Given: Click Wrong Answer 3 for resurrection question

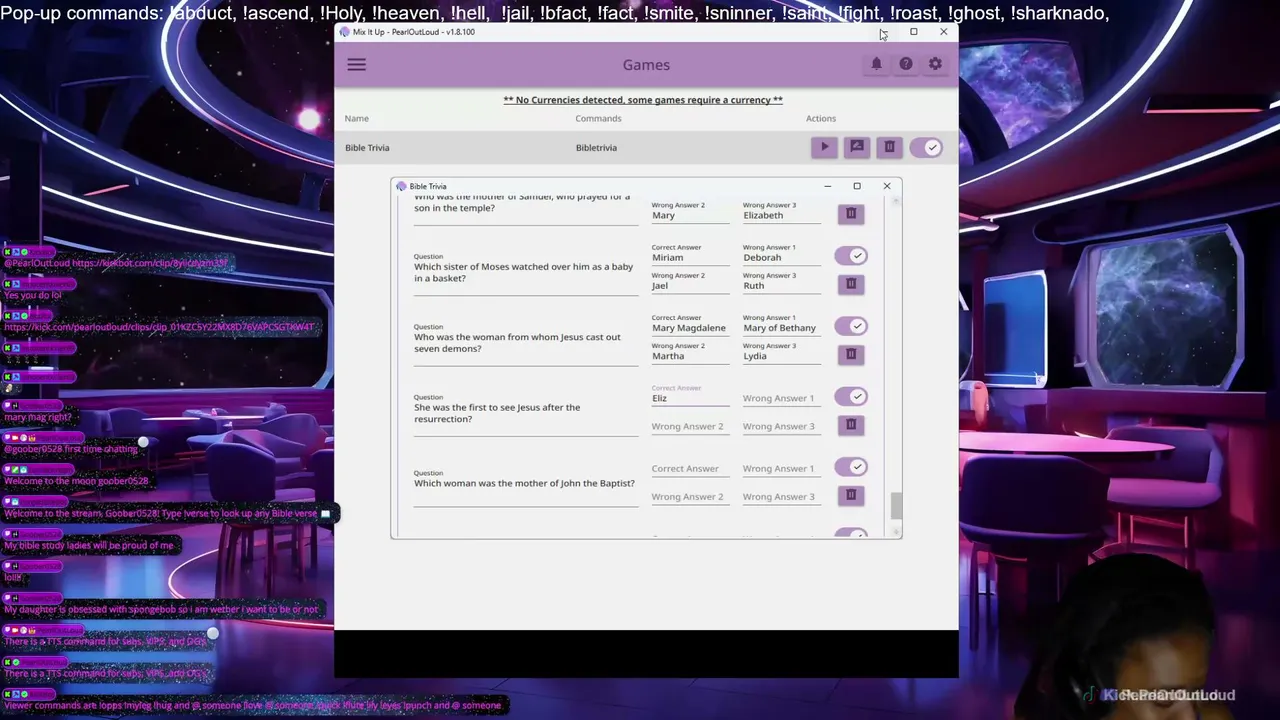Looking at the screenshot, I should [x=781, y=426].
